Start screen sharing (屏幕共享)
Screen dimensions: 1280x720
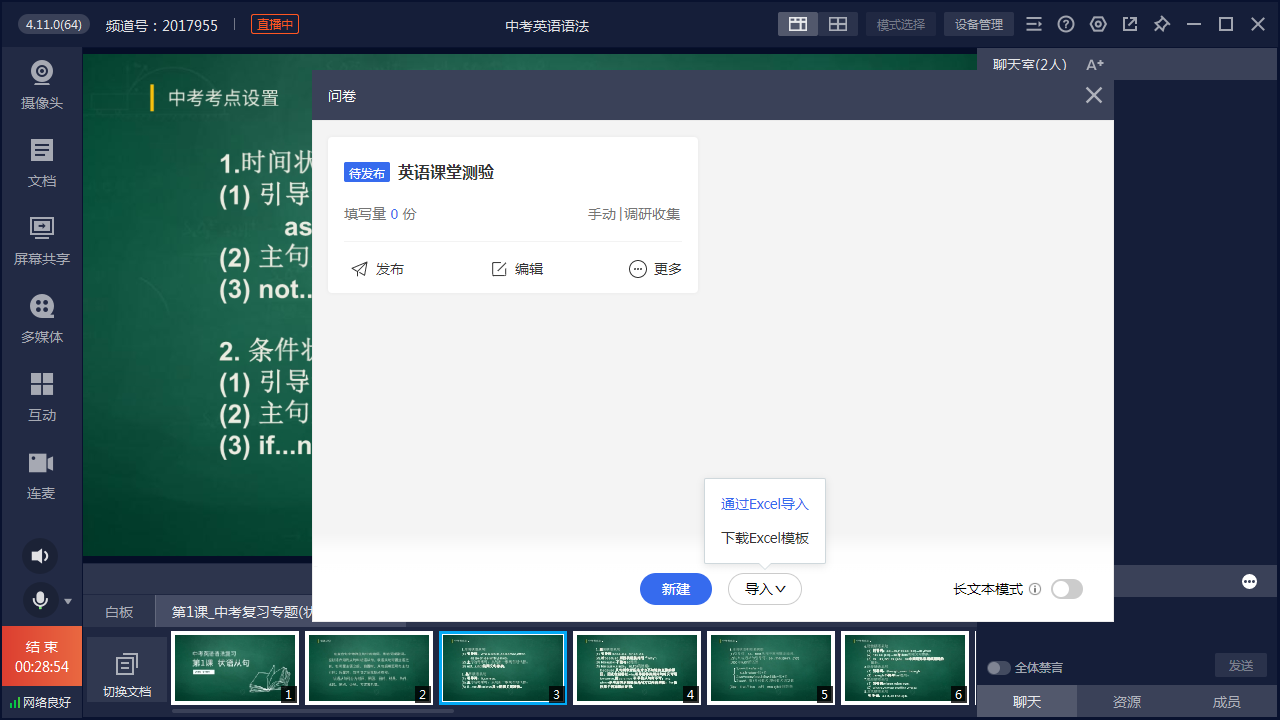[x=41, y=241]
